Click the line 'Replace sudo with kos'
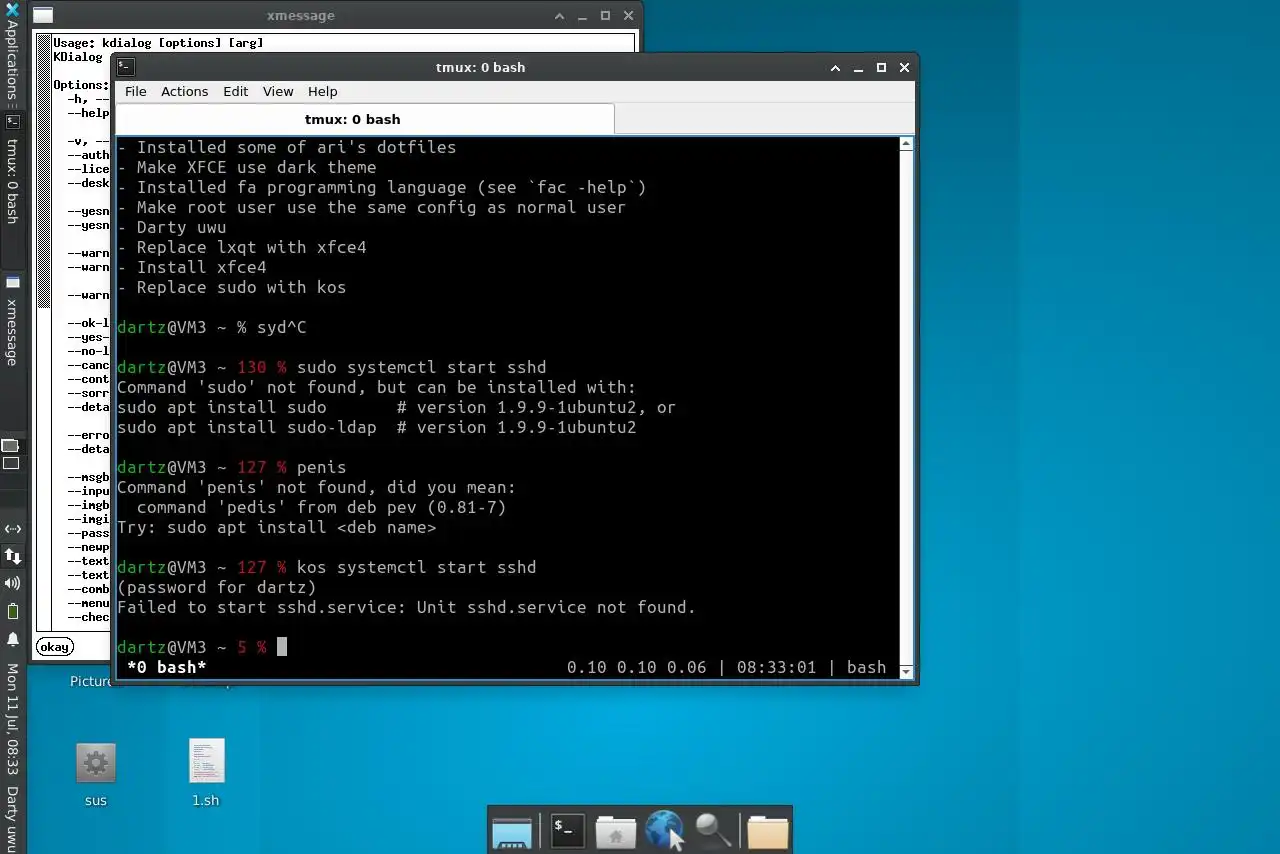Screen dimensions: 1280x854 pyautogui.click(x=231, y=287)
